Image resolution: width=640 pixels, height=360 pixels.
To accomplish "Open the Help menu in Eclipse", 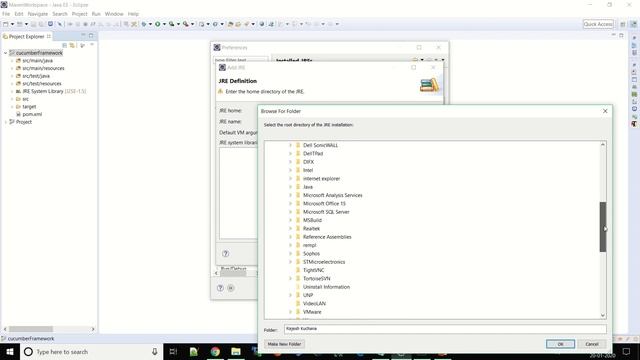I will coord(133,14).
